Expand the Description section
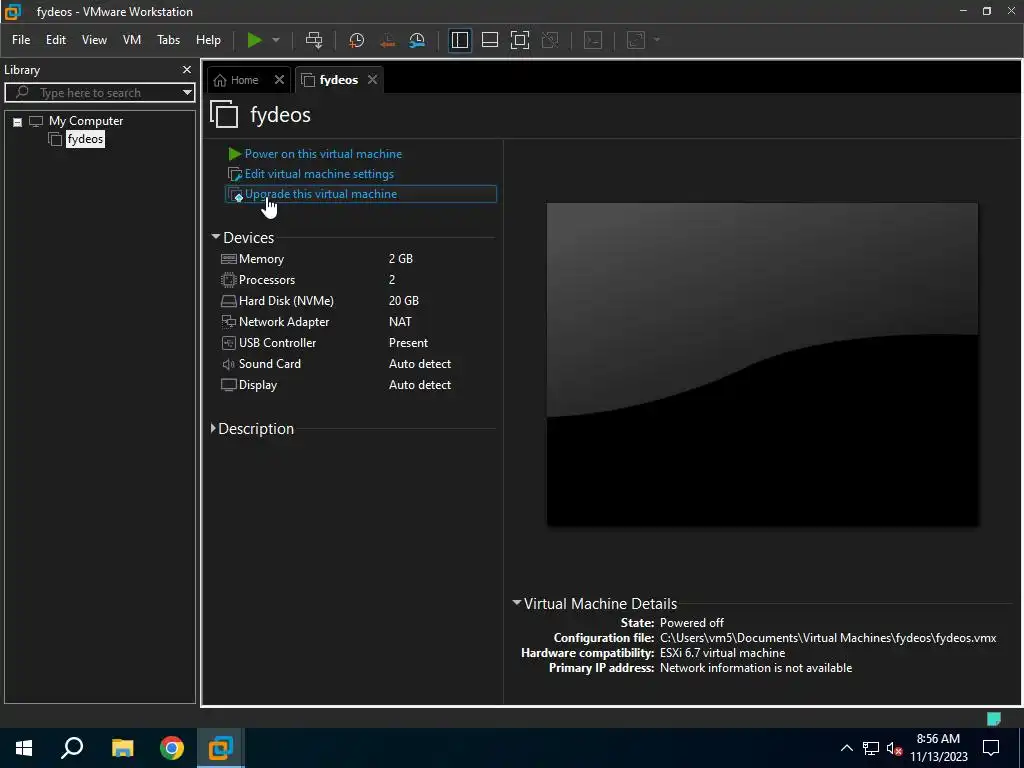This screenshot has width=1024, height=768. 213,428
